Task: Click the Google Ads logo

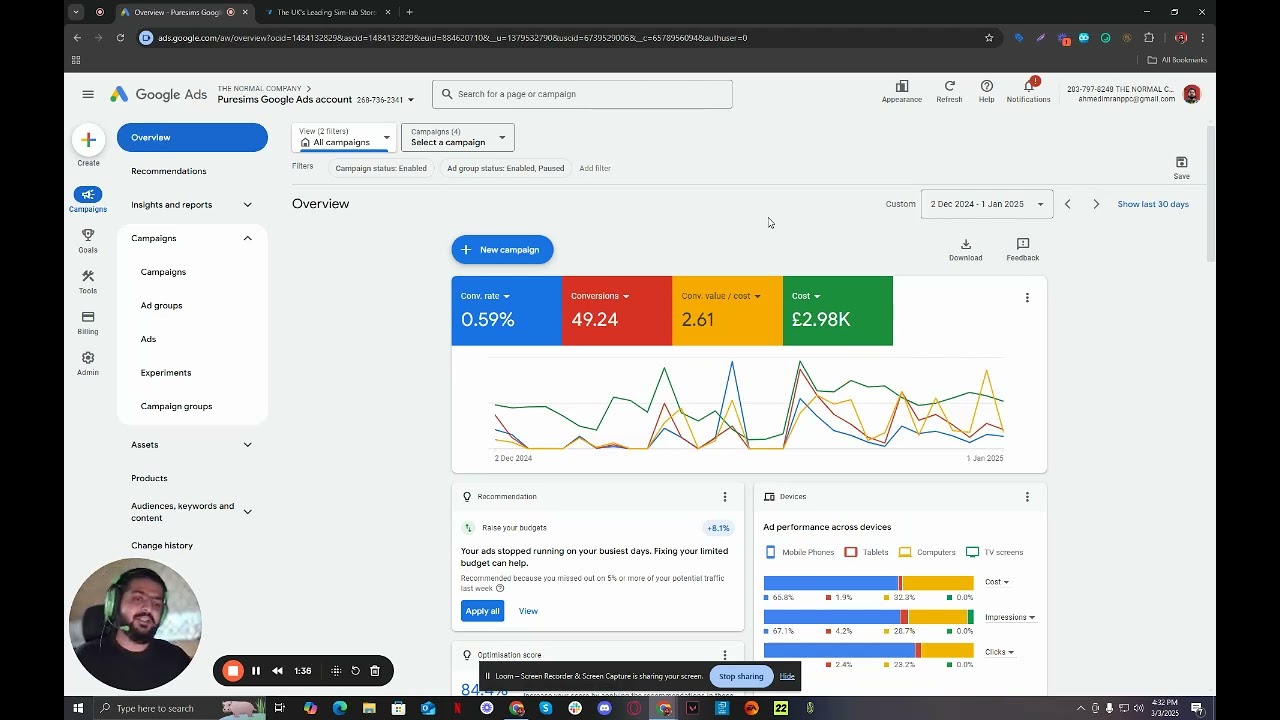Action: [x=159, y=94]
